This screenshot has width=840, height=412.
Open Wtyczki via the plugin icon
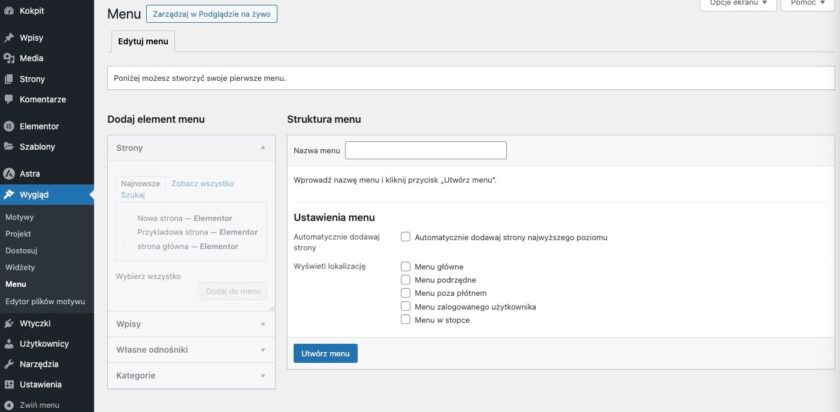pos(9,323)
